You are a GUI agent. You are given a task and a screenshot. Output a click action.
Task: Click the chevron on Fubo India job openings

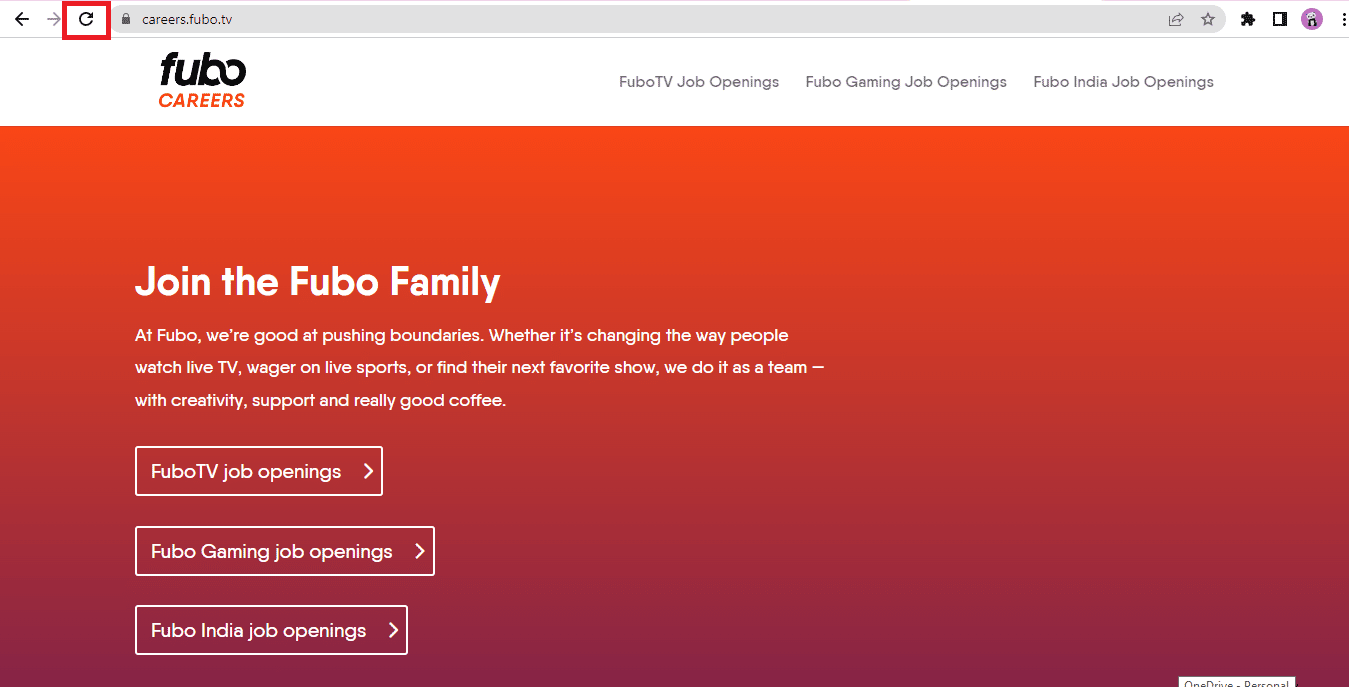pyautogui.click(x=394, y=630)
